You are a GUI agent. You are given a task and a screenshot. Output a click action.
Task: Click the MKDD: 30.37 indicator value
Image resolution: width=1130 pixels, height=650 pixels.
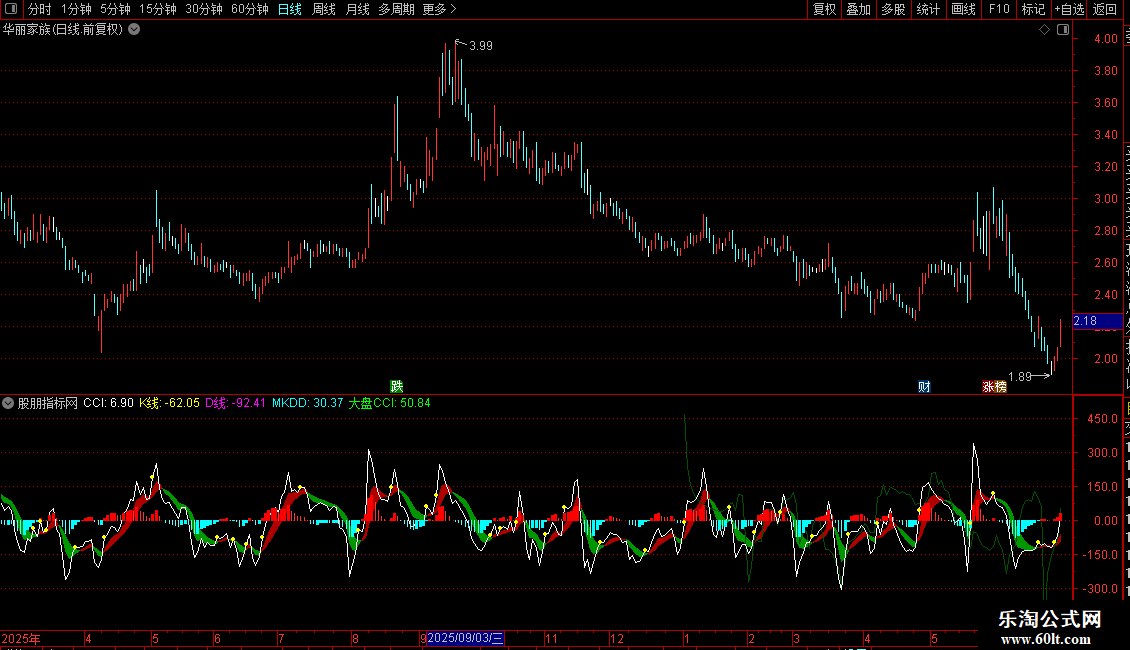pos(308,403)
